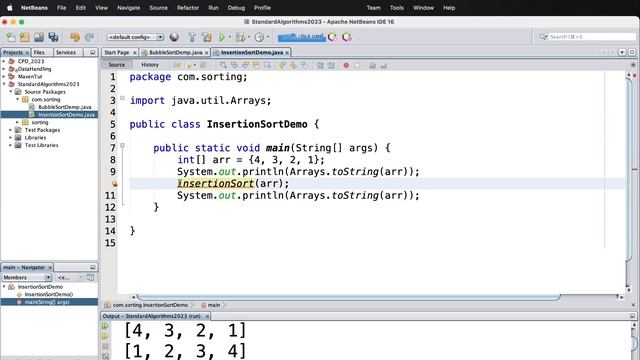Expand the CPD_2023 project node
640x360 pixels.
[x=4, y=61]
